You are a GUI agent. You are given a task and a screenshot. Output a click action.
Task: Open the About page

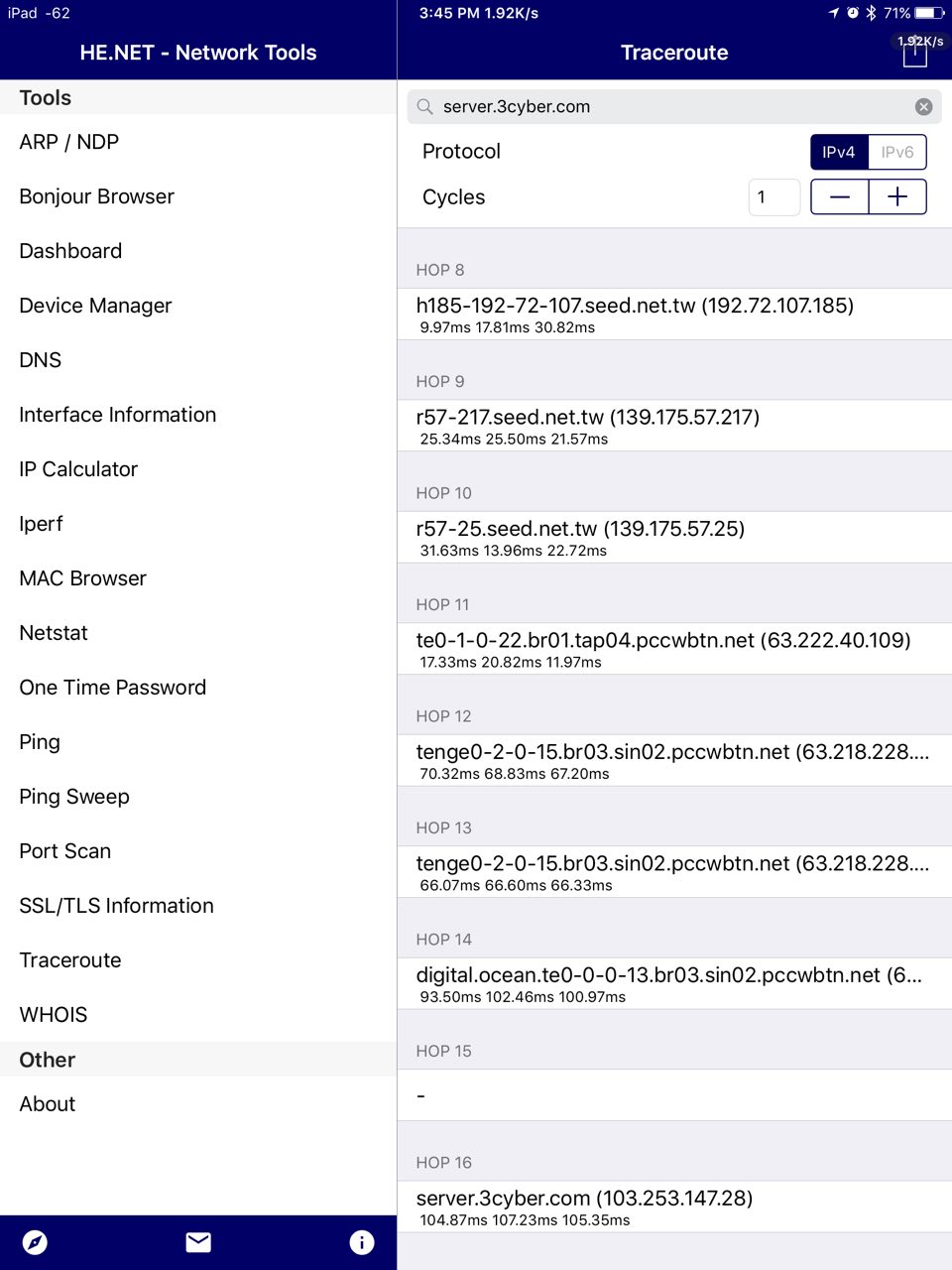48,1104
